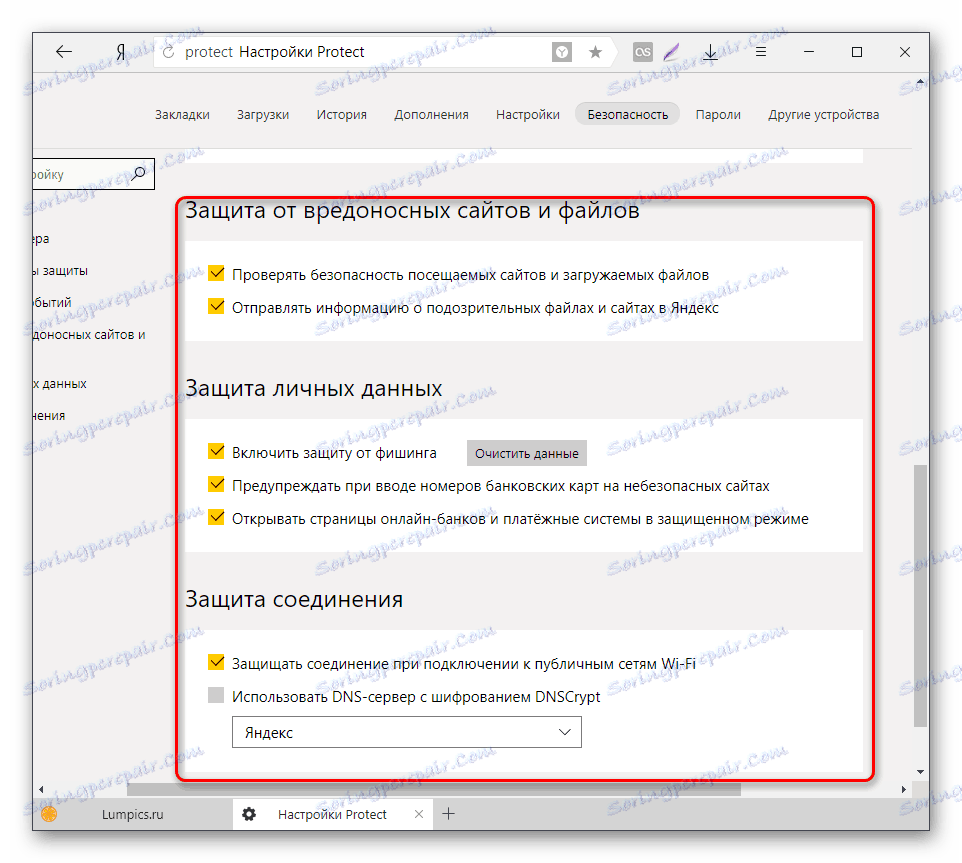Click heading 'Защита соединения'
The width and height of the screenshot is (962, 863).
pyautogui.click(x=294, y=599)
